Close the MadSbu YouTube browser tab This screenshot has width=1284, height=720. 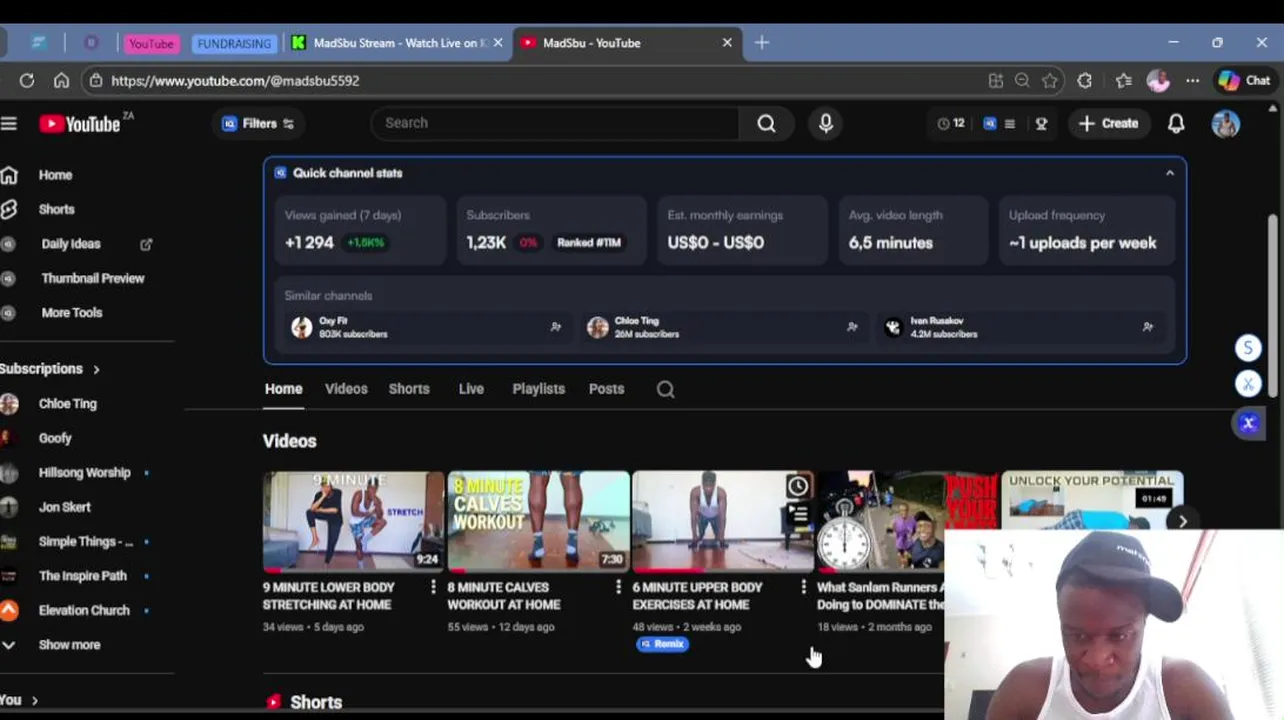[x=727, y=43]
